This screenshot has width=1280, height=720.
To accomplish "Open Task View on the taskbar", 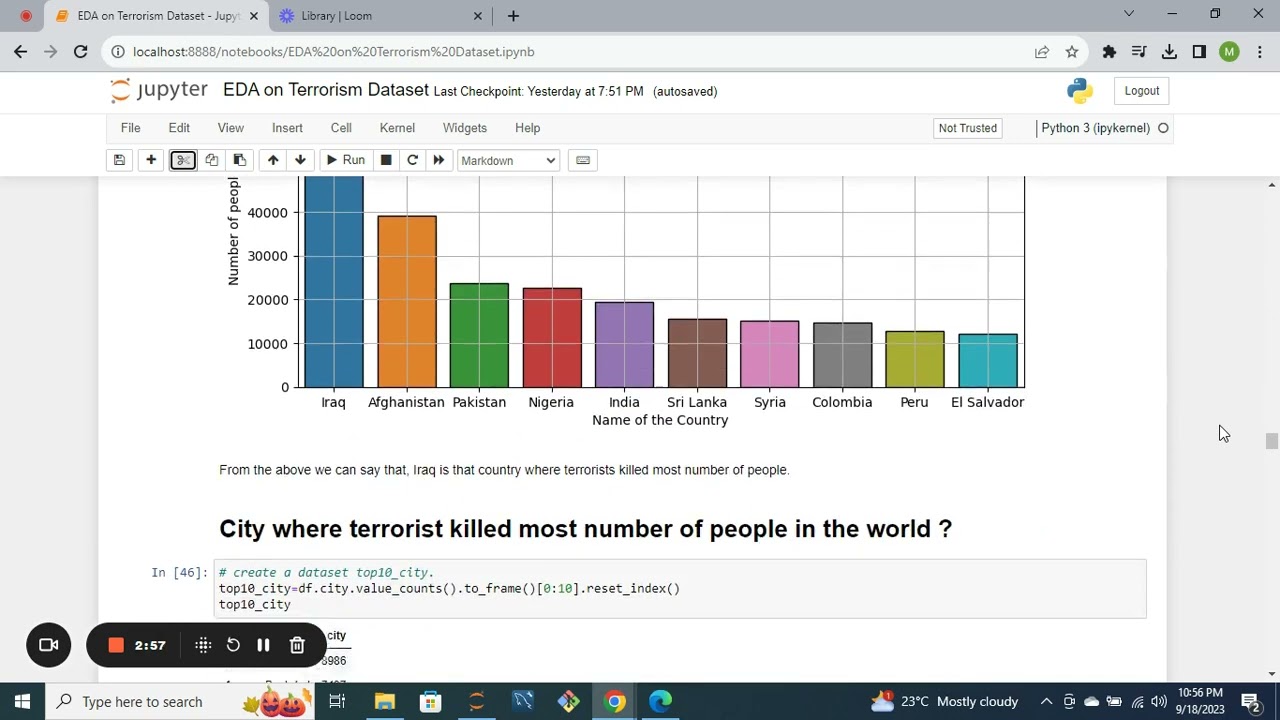I will click(x=337, y=701).
